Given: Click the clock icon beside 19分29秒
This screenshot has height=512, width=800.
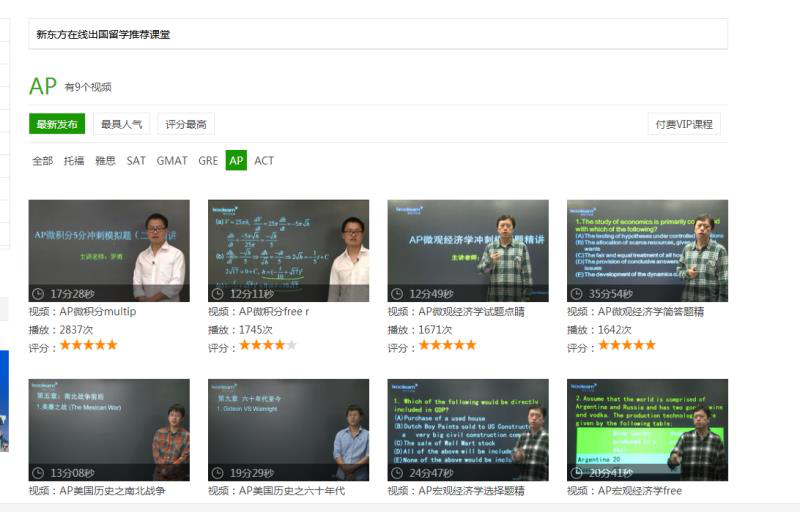Looking at the screenshot, I should 218,473.
